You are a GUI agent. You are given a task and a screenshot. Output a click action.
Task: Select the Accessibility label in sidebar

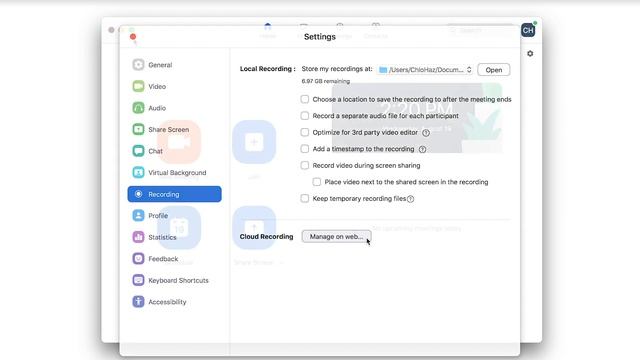click(167, 302)
